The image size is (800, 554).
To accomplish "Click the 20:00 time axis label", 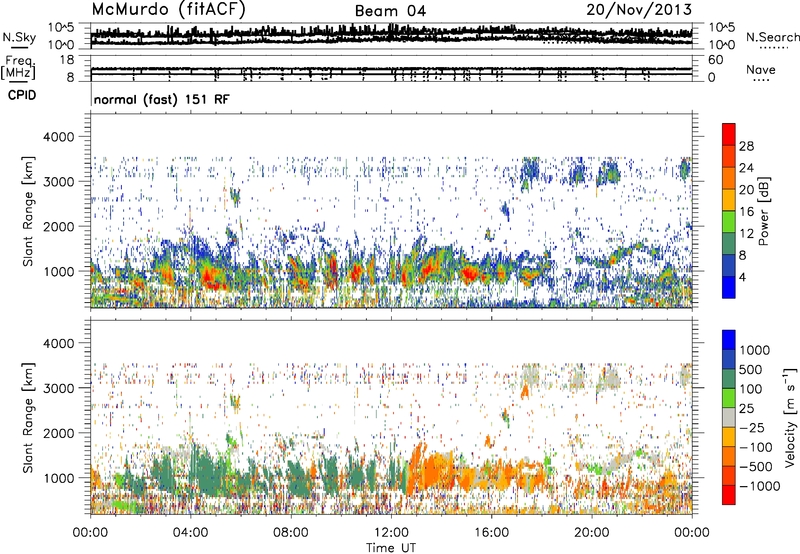I will 592,533.
